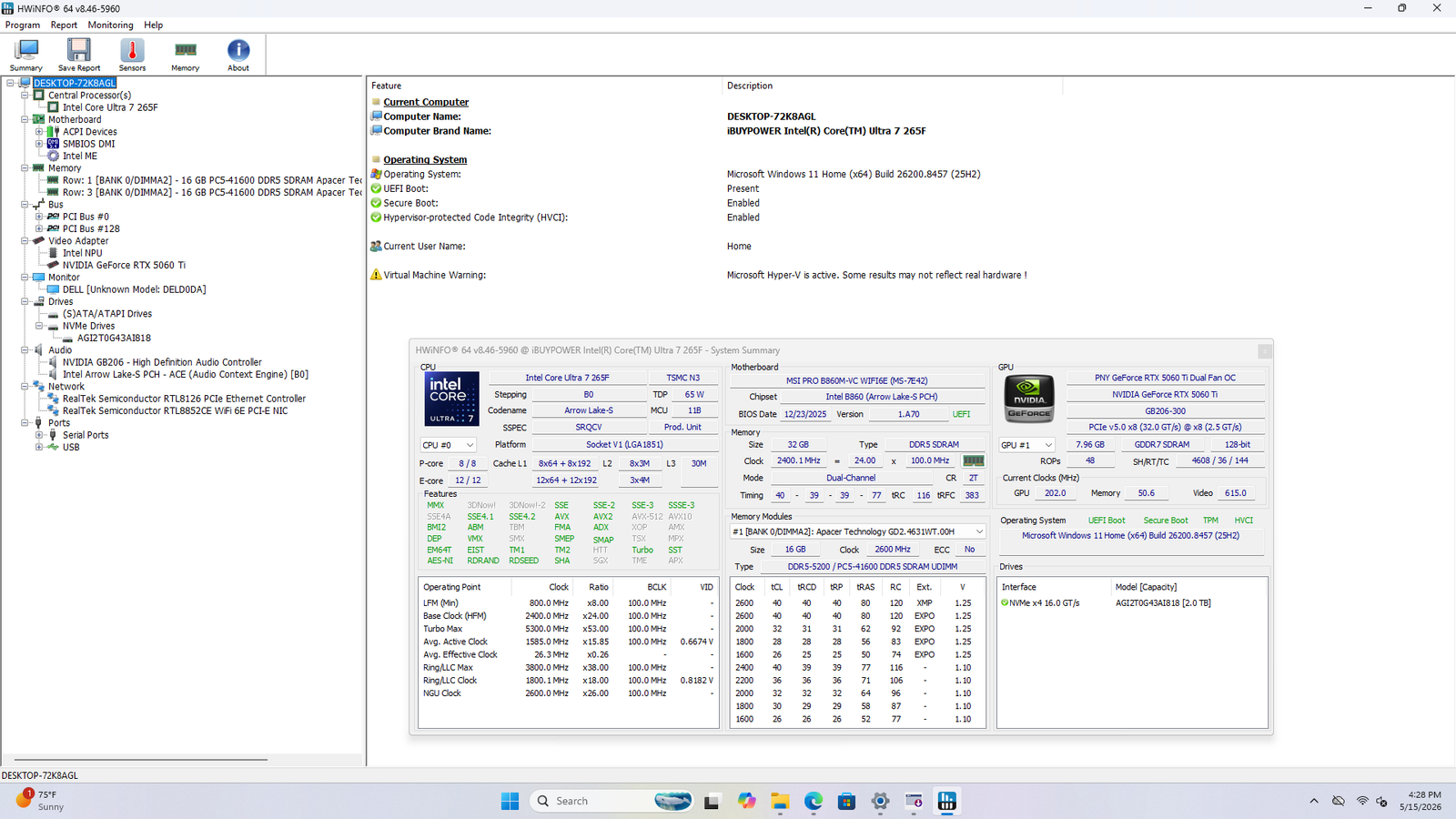Open the Summary toolbar icon

coord(25,55)
